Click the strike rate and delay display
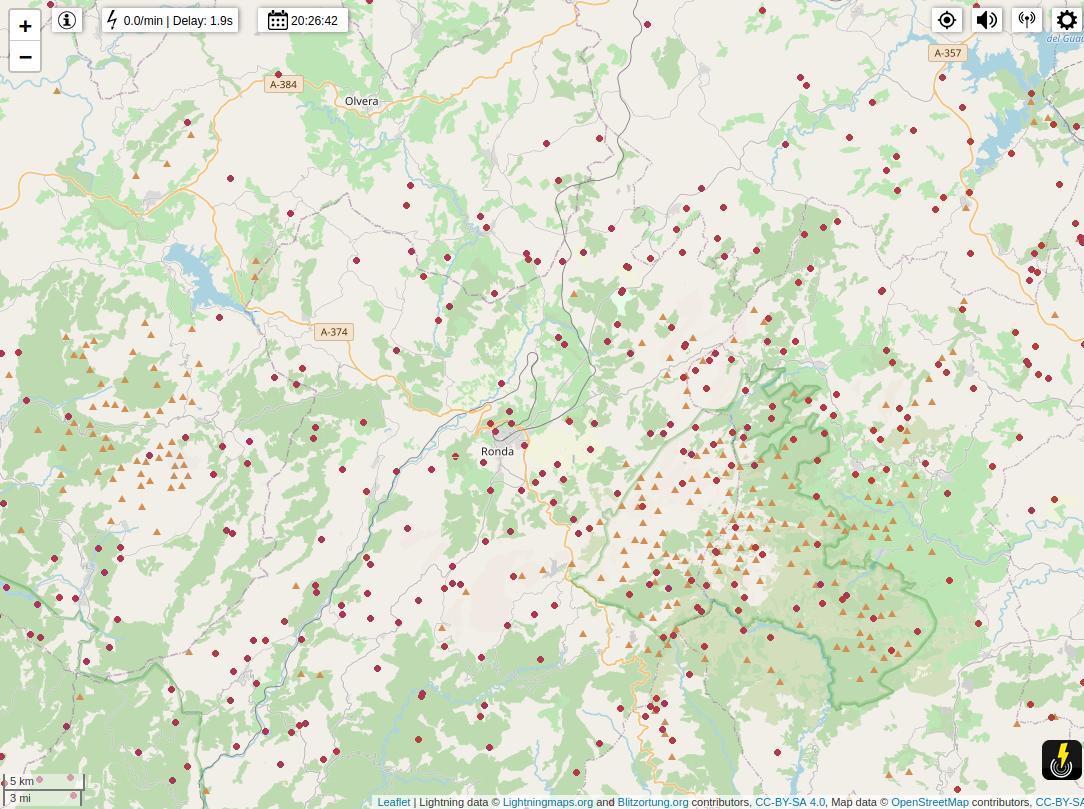The image size is (1084, 809). [x=171, y=20]
